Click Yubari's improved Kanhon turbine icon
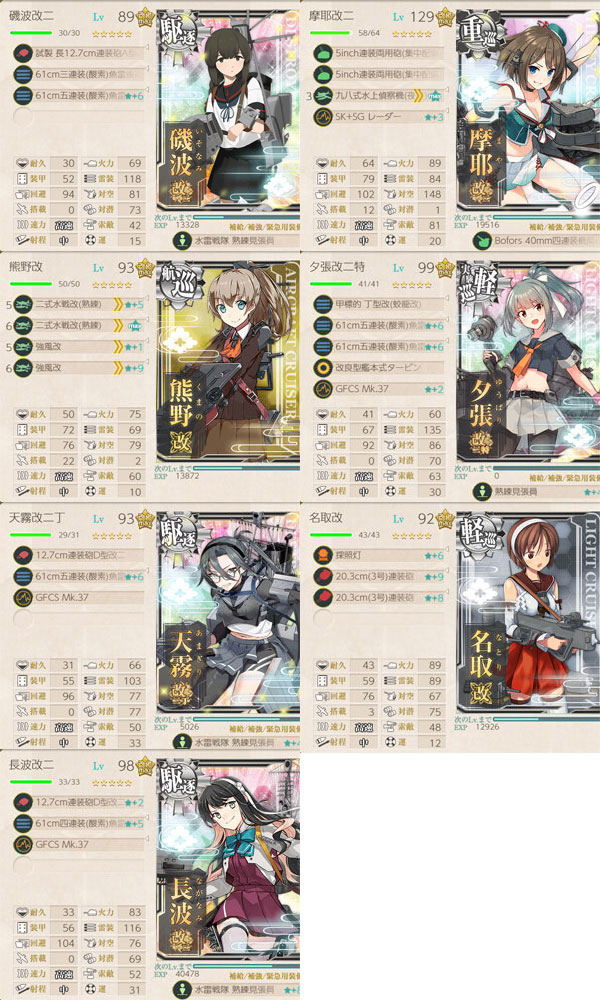This screenshot has height=1000, width=600. 323,367
